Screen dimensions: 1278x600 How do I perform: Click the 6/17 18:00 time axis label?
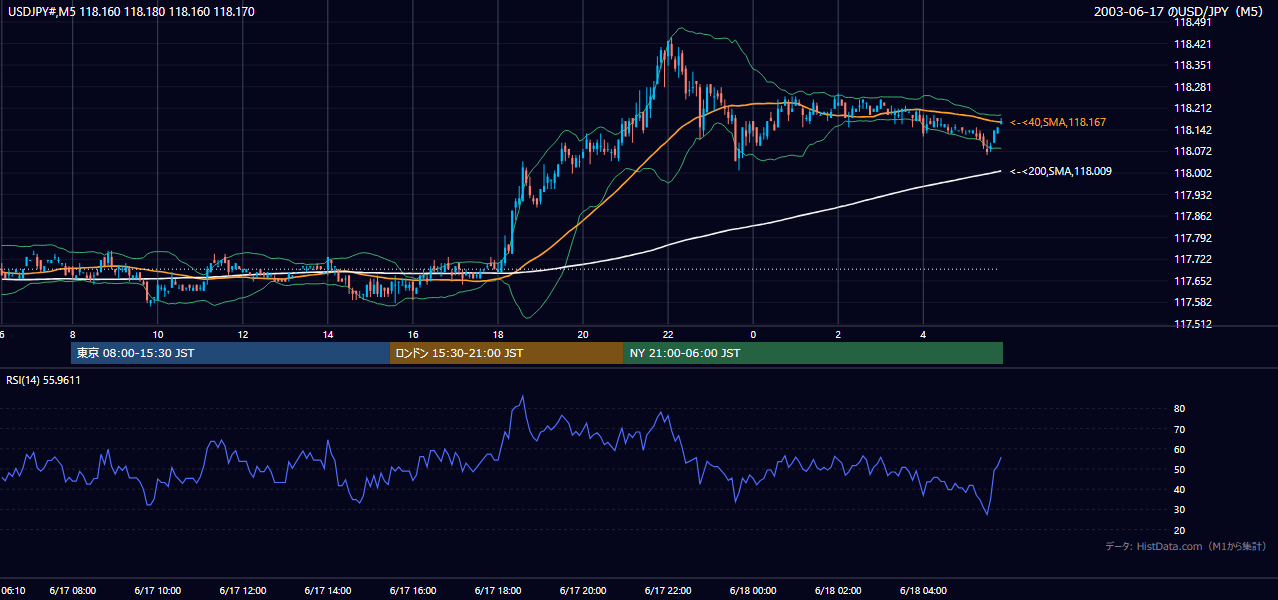point(498,590)
